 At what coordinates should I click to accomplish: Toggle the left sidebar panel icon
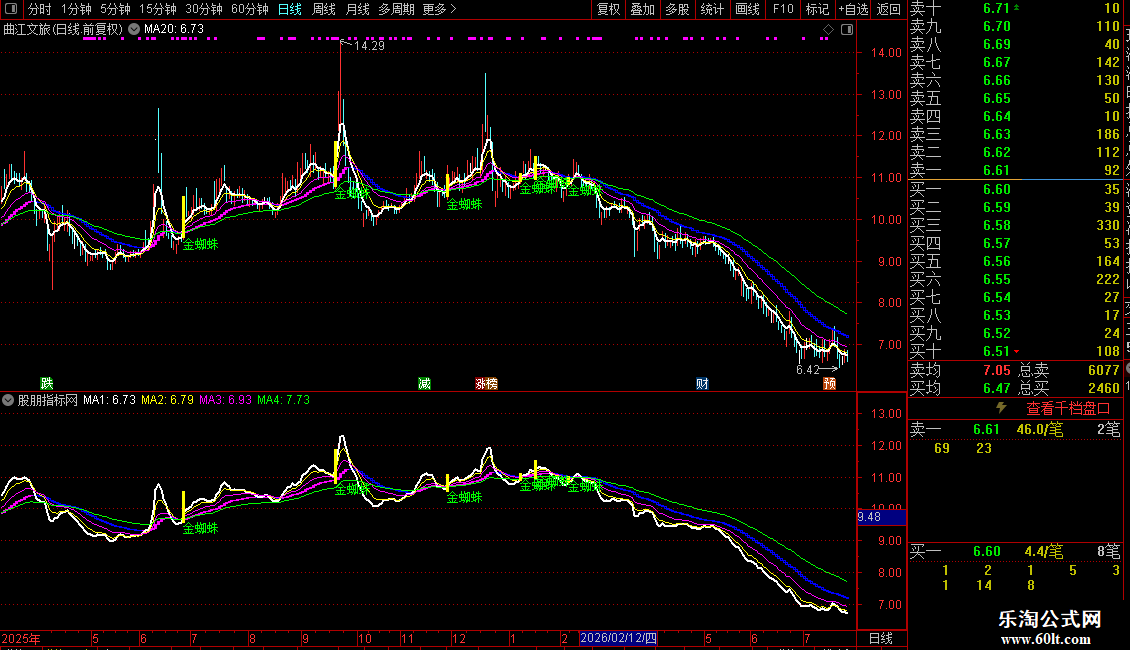[x=11, y=9]
